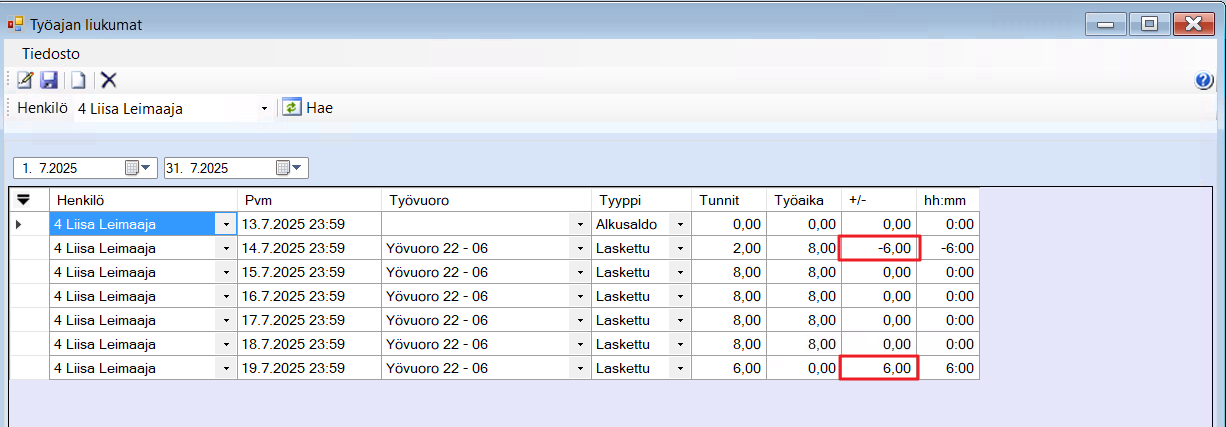1226x427 pixels.
Task: Click the Hae search button
Action: click(319, 108)
